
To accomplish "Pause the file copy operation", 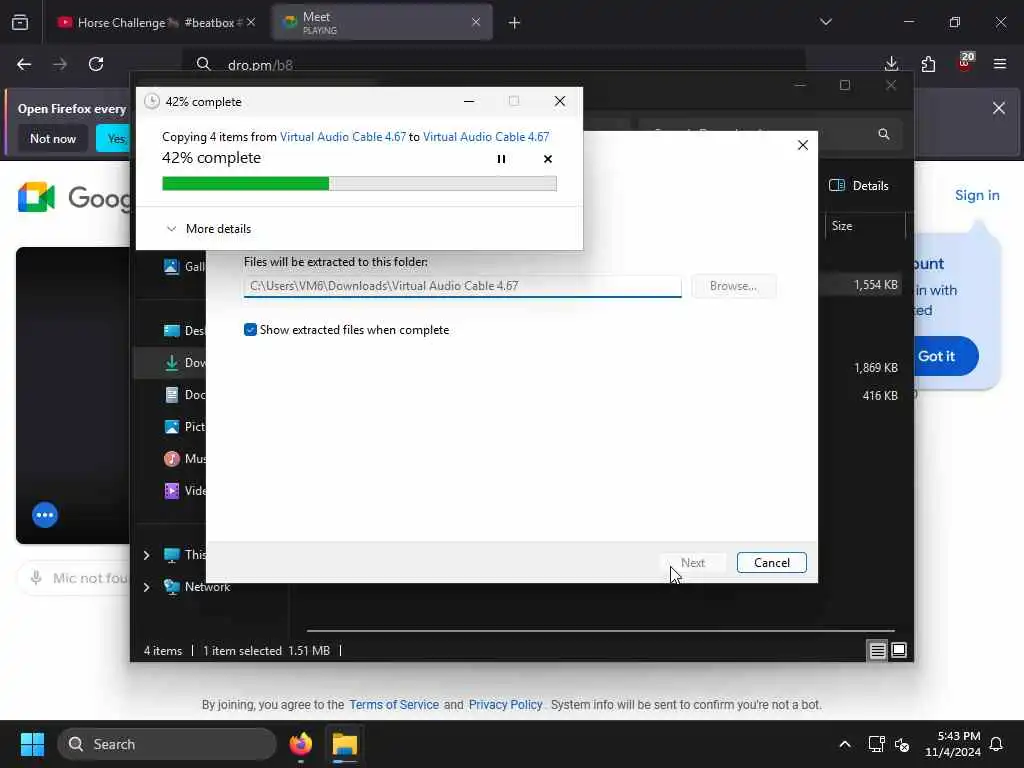I will click(x=501, y=159).
